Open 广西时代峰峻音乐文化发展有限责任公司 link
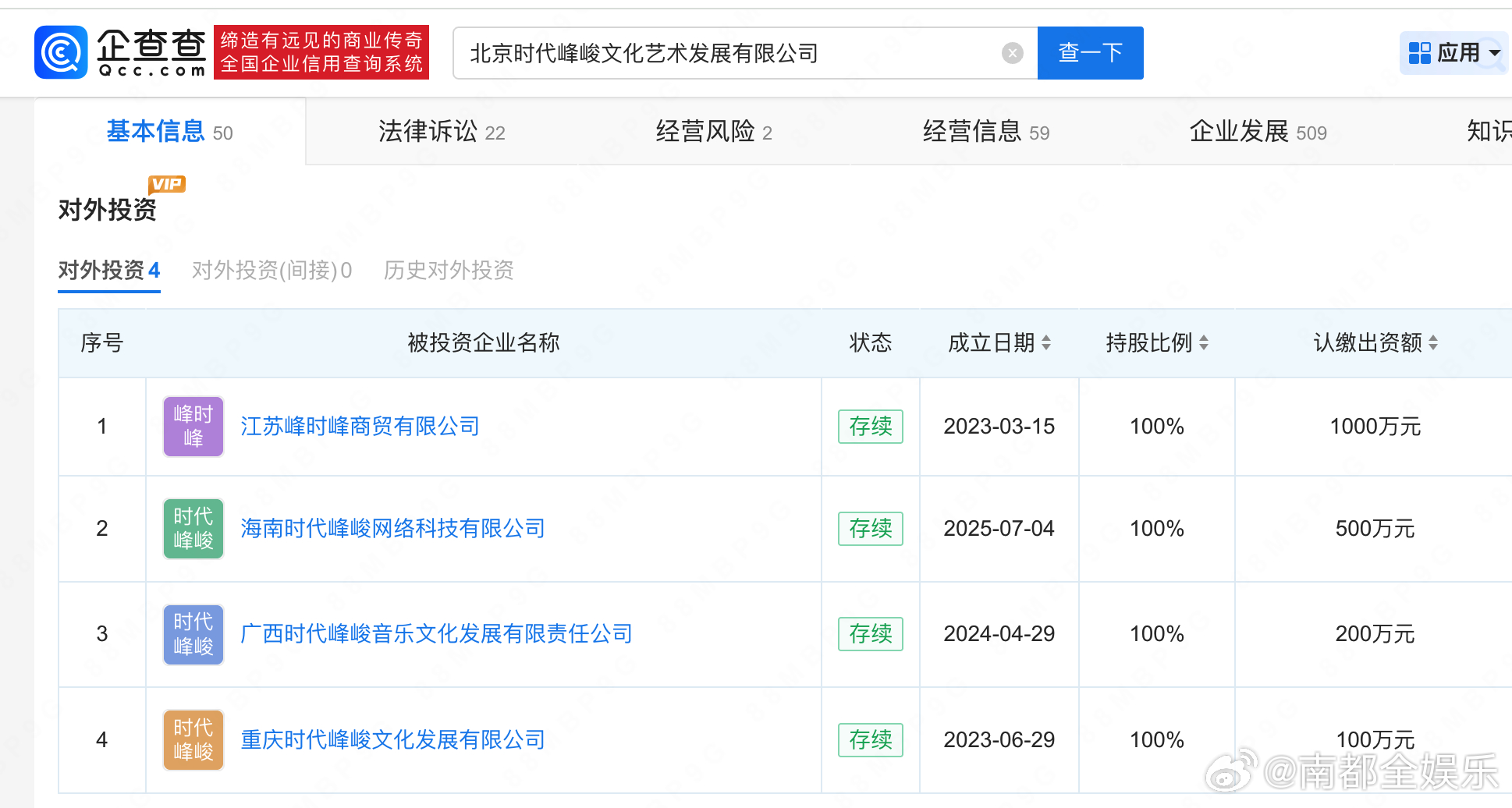 coord(436,634)
